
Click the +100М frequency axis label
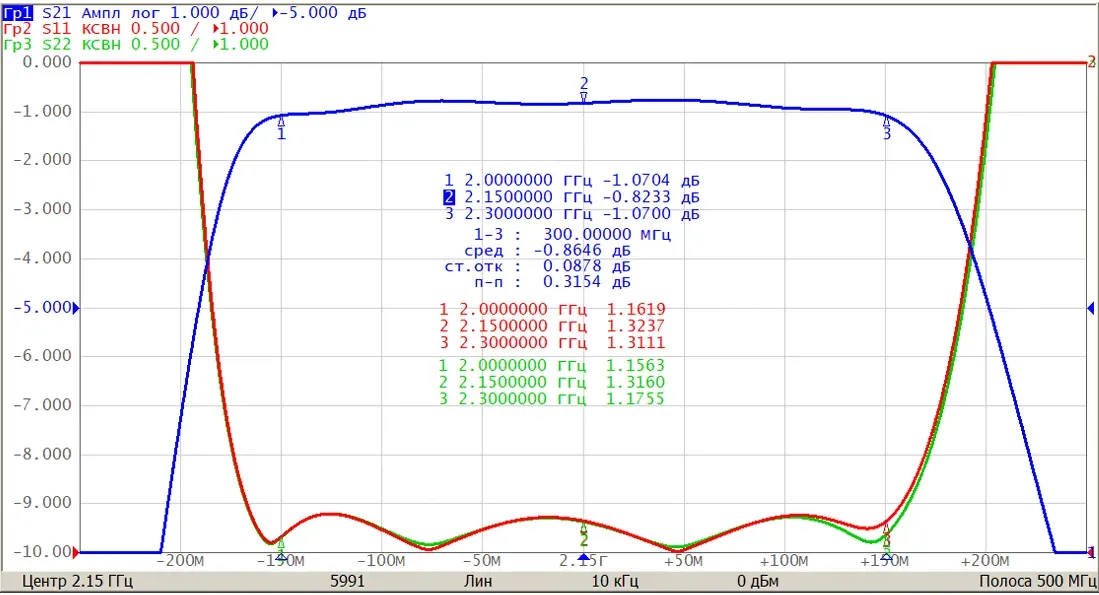pos(784,561)
